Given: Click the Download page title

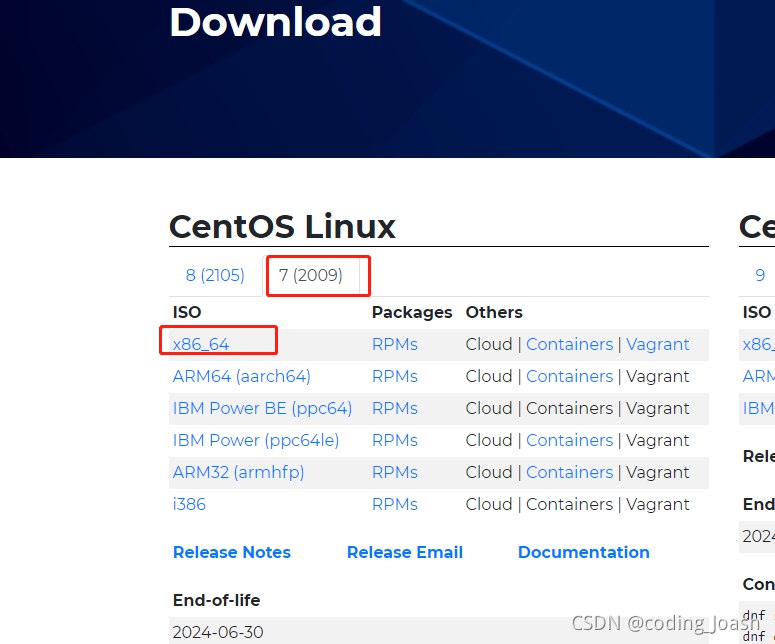Looking at the screenshot, I should tap(275, 22).
